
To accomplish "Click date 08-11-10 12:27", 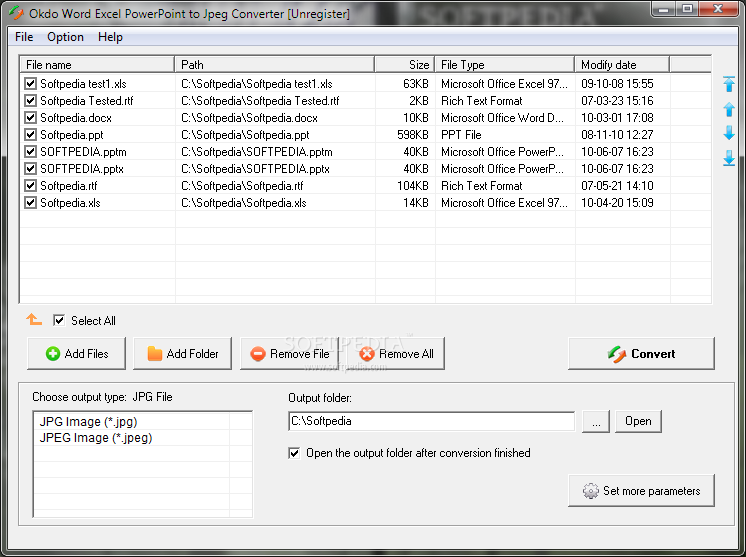I will [x=617, y=135].
